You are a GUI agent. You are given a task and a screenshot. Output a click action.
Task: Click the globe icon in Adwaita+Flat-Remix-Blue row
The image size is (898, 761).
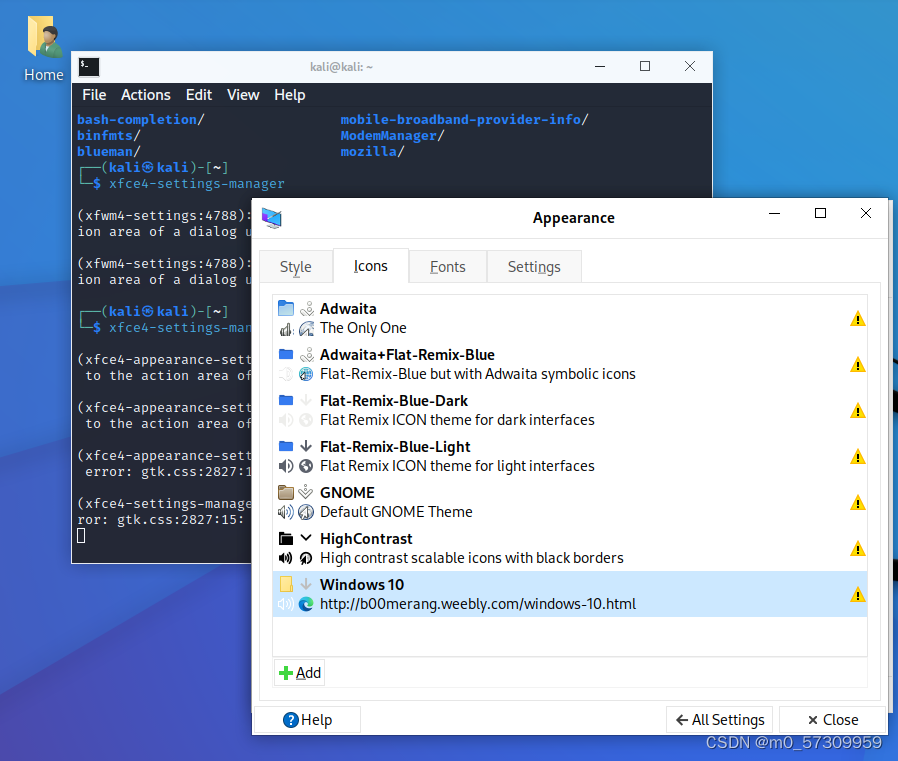(306, 374)
